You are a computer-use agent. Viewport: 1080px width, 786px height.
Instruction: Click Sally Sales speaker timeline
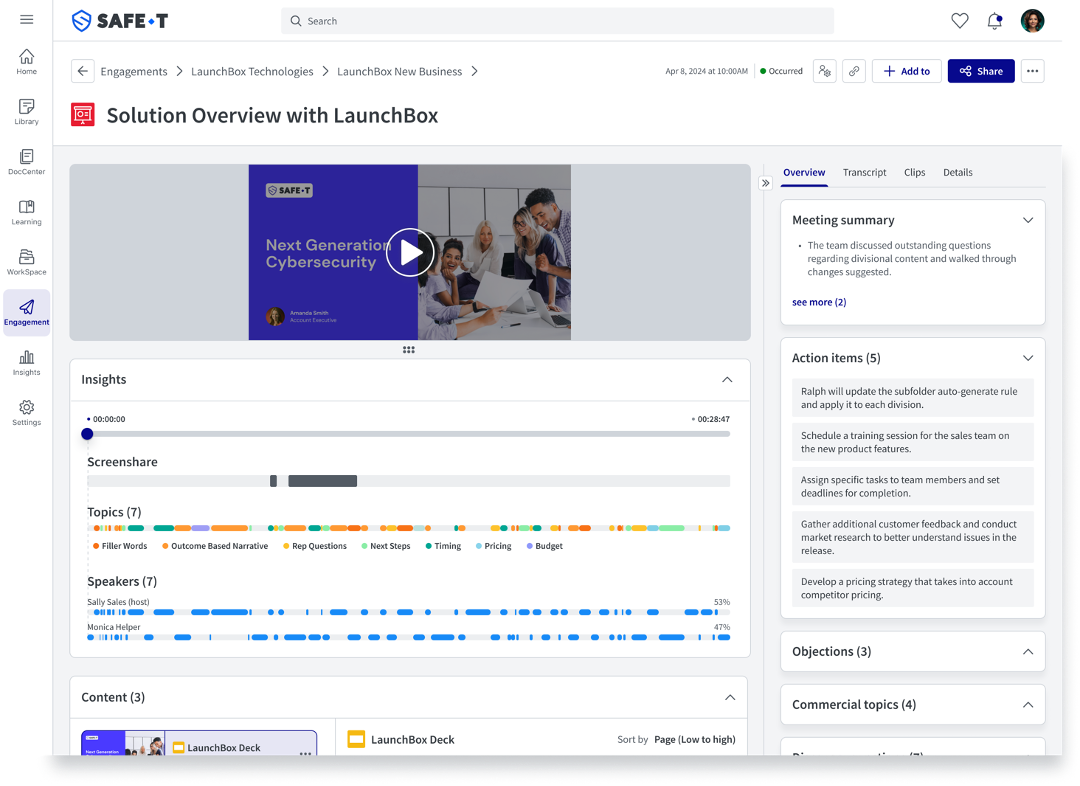tap(408, 612)
